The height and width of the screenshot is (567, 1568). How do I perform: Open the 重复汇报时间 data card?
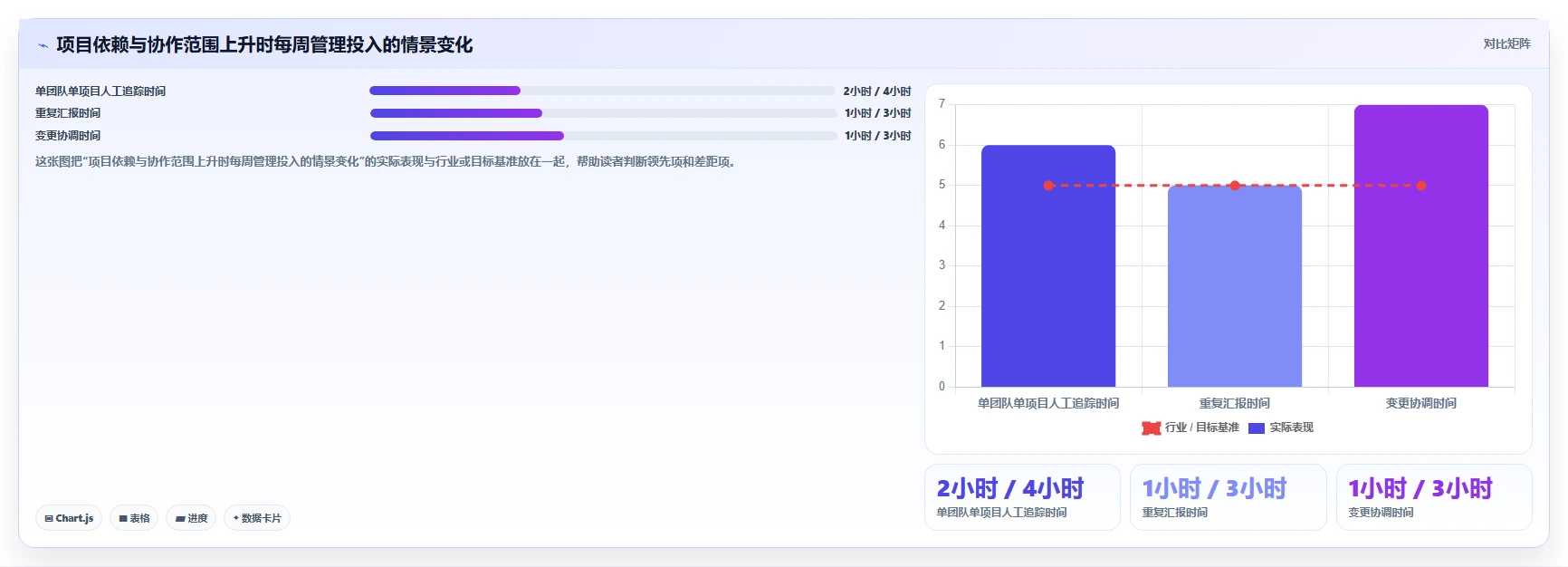[x=1229, y=497]
